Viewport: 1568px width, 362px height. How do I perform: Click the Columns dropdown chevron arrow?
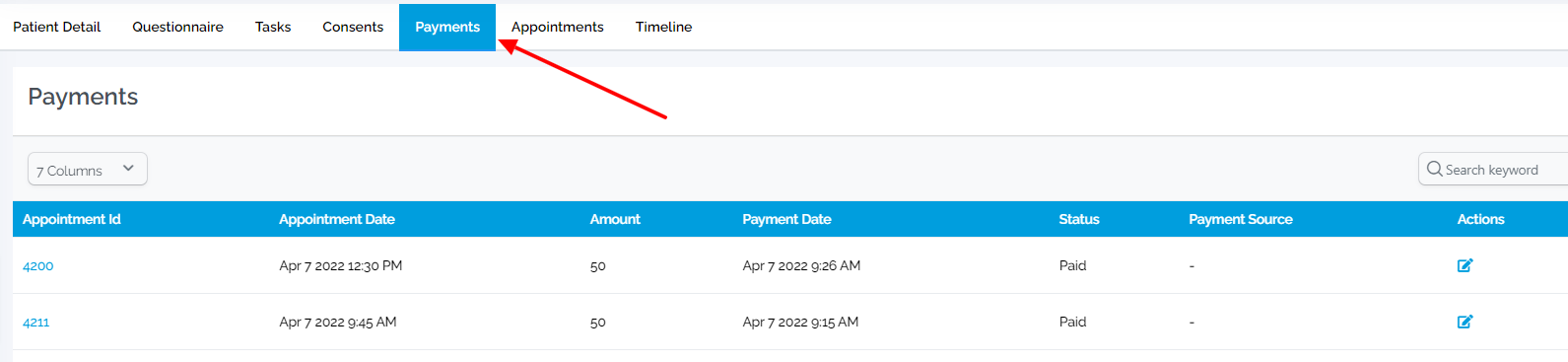click(x=128, y=169)
